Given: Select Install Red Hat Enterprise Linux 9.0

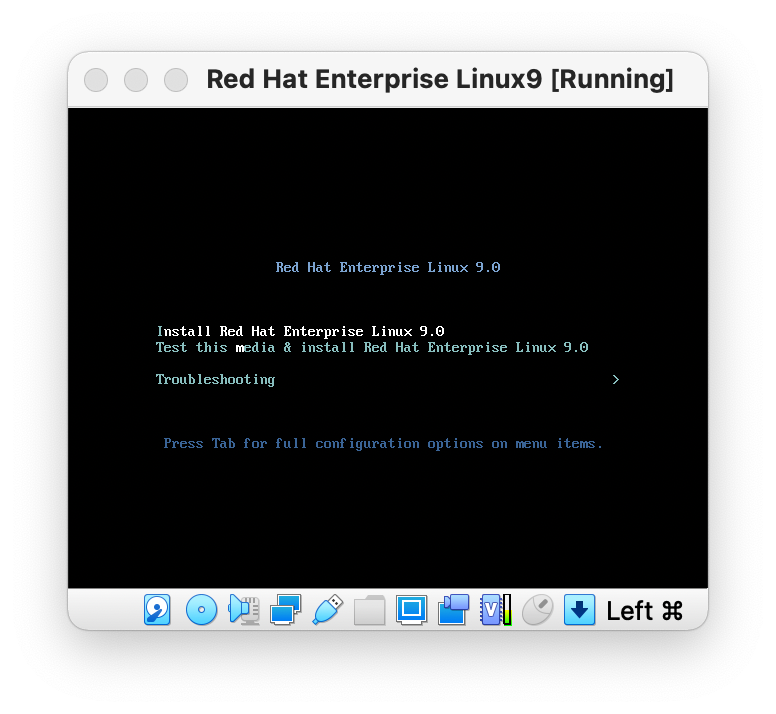Looking at the screenshot, I should point(300,331).
